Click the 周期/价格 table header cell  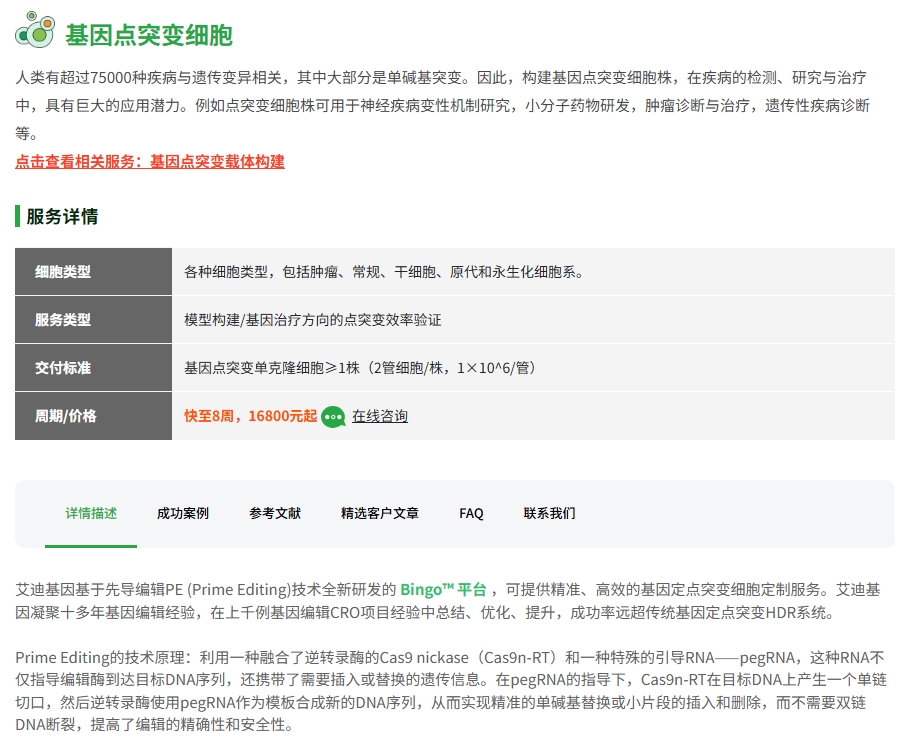coord(94,416)
